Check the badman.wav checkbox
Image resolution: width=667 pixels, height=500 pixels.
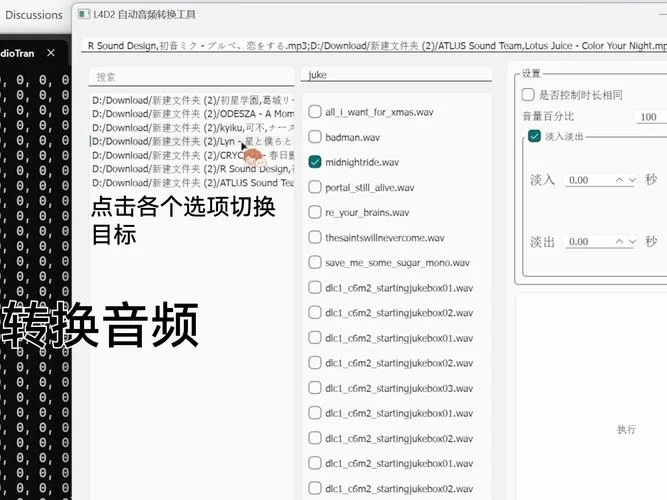click(x=315, y=137)
